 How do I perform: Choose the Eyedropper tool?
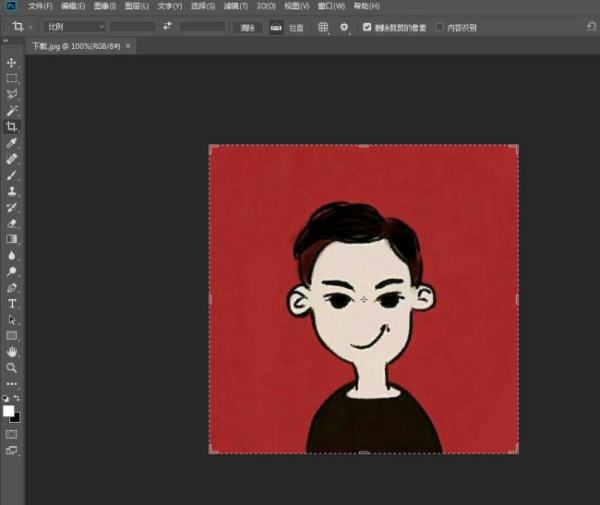[x=12, y=143]
